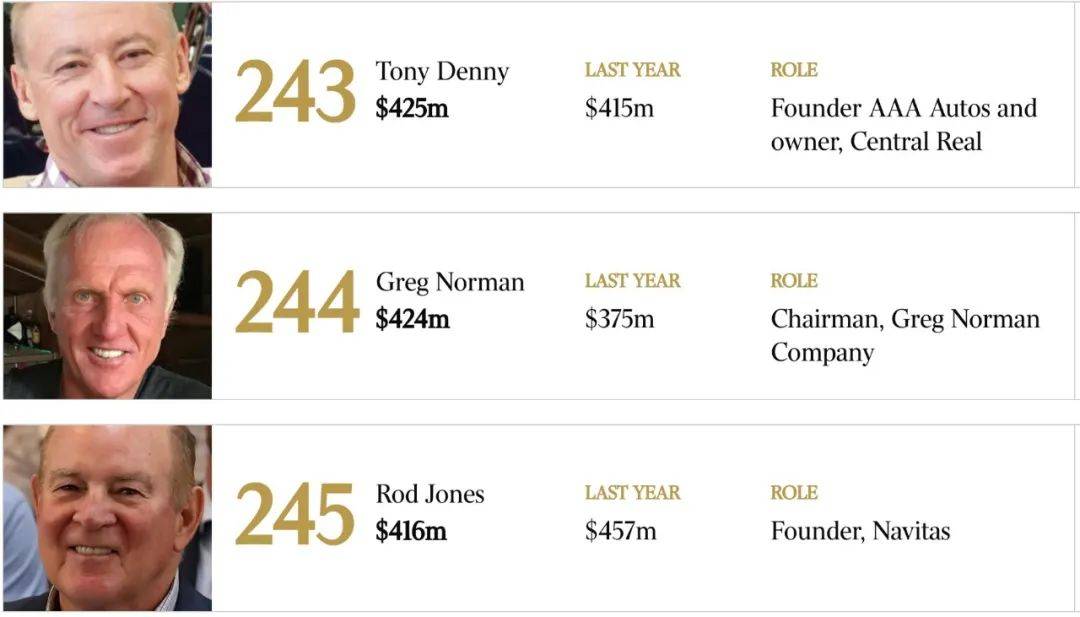The image size is (1080, 617).
Task: Click Rod Jones's $416m wealth figure
Action: pos(411,531)
